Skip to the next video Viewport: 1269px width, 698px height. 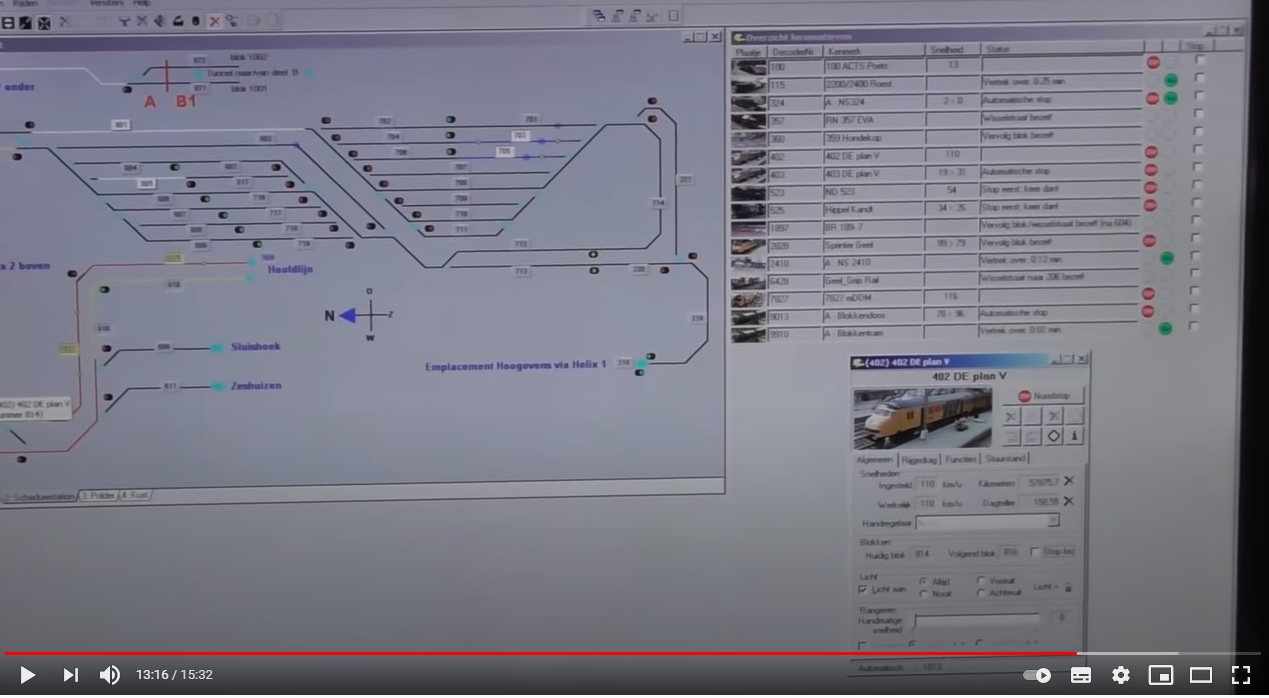(x=70, y=675)
